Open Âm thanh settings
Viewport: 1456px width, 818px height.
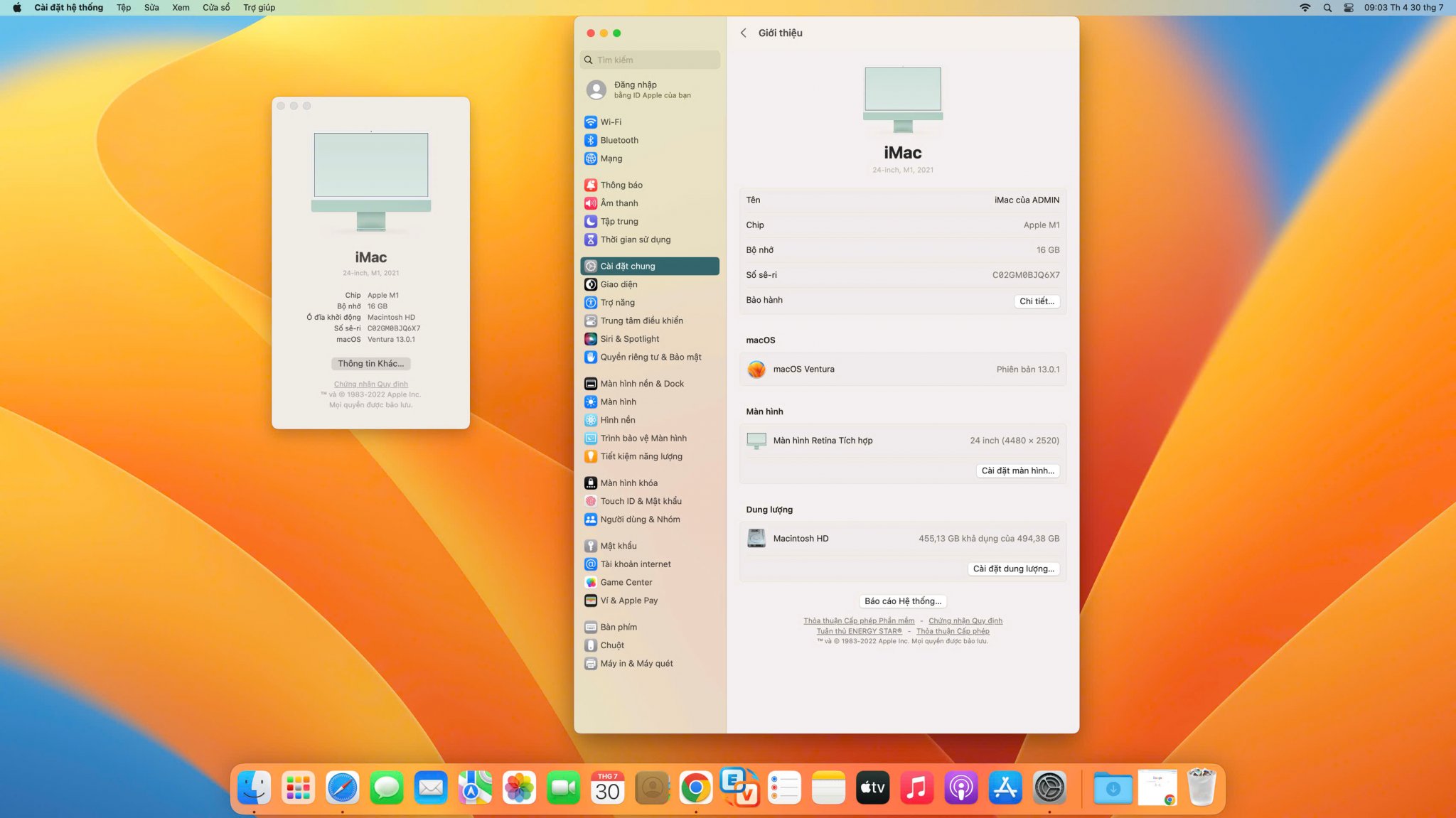tap(650, 203)
